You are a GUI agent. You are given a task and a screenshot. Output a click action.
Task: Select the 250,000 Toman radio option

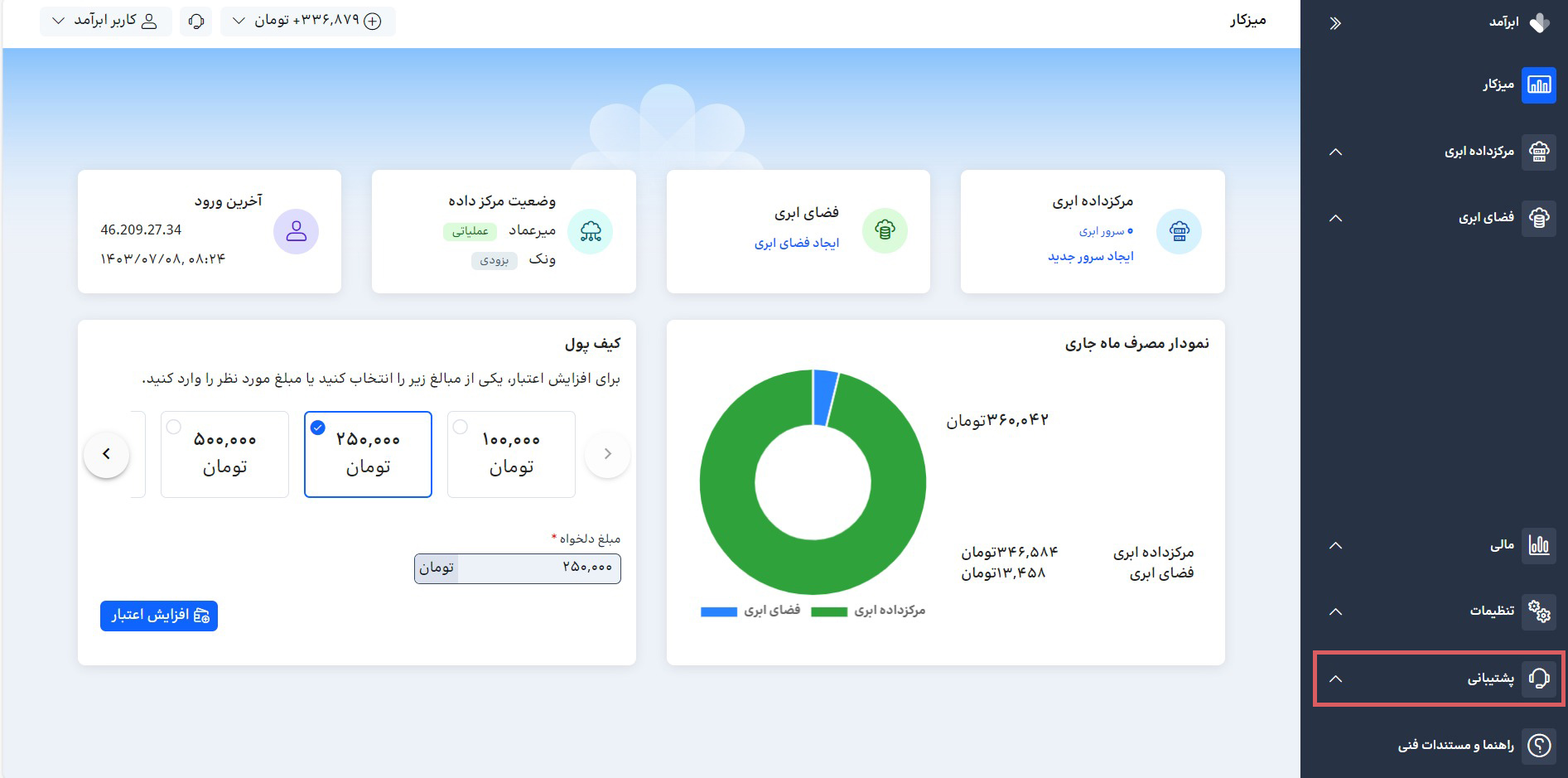(x=317, y=428)
